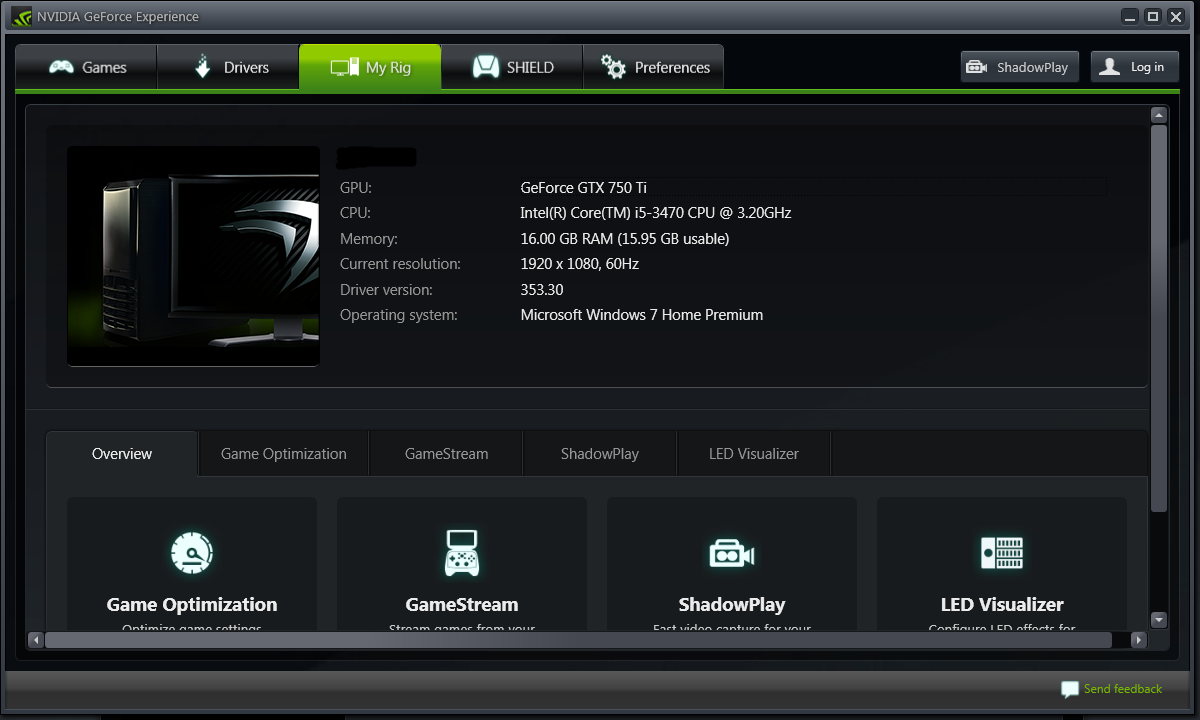1200x720 pixels.
Task: Click the Game Optimization speedometer icon
Action: tap(192, 552)
